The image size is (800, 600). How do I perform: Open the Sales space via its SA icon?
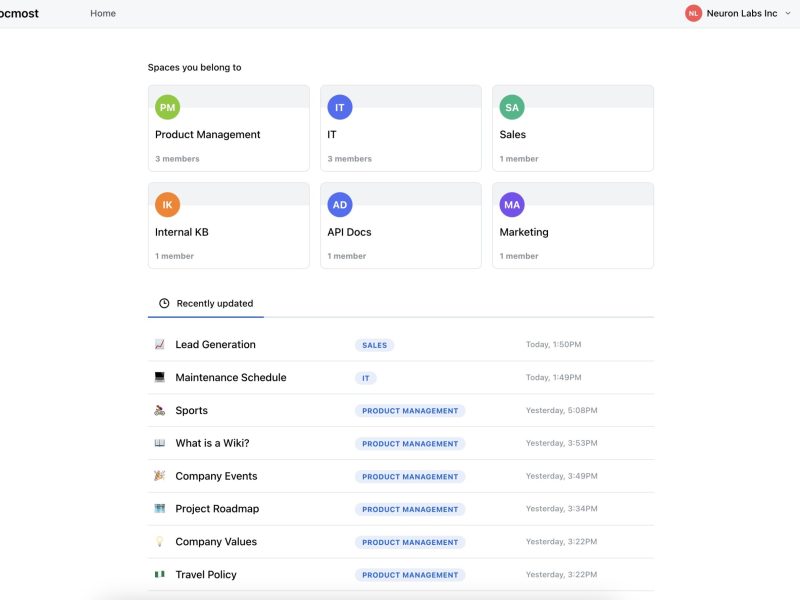(512, 106)
